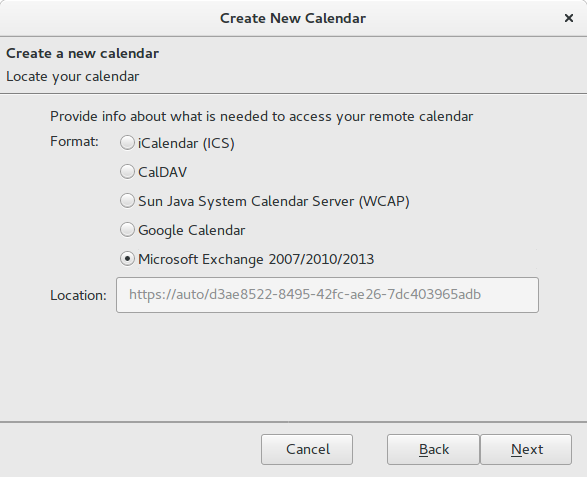
Task: Close the Create New Calendar dialog
Action: click(569, 18)
